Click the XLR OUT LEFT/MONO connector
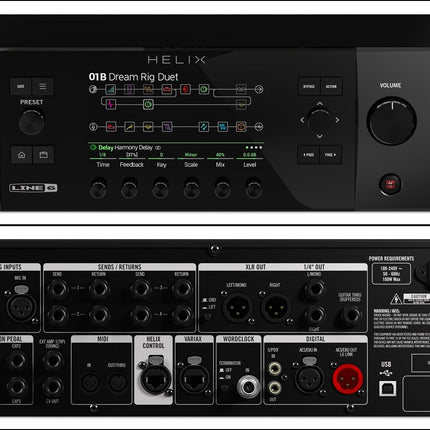 click(x=237, y=307)
